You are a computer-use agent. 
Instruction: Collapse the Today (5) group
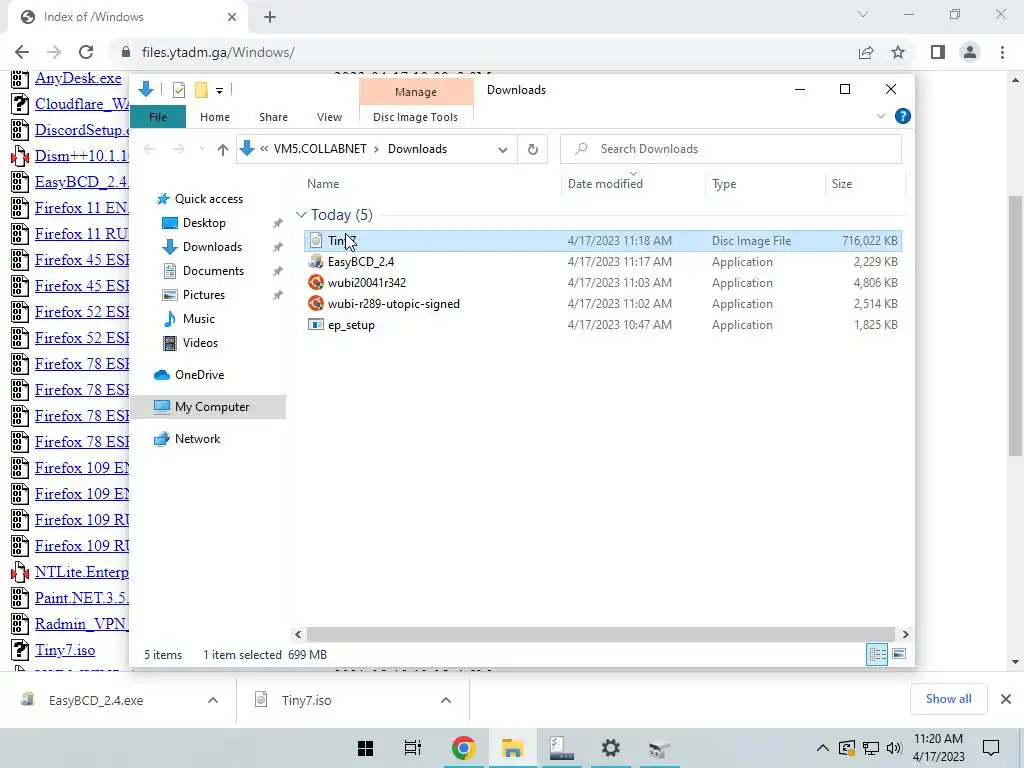pos(301,215)
